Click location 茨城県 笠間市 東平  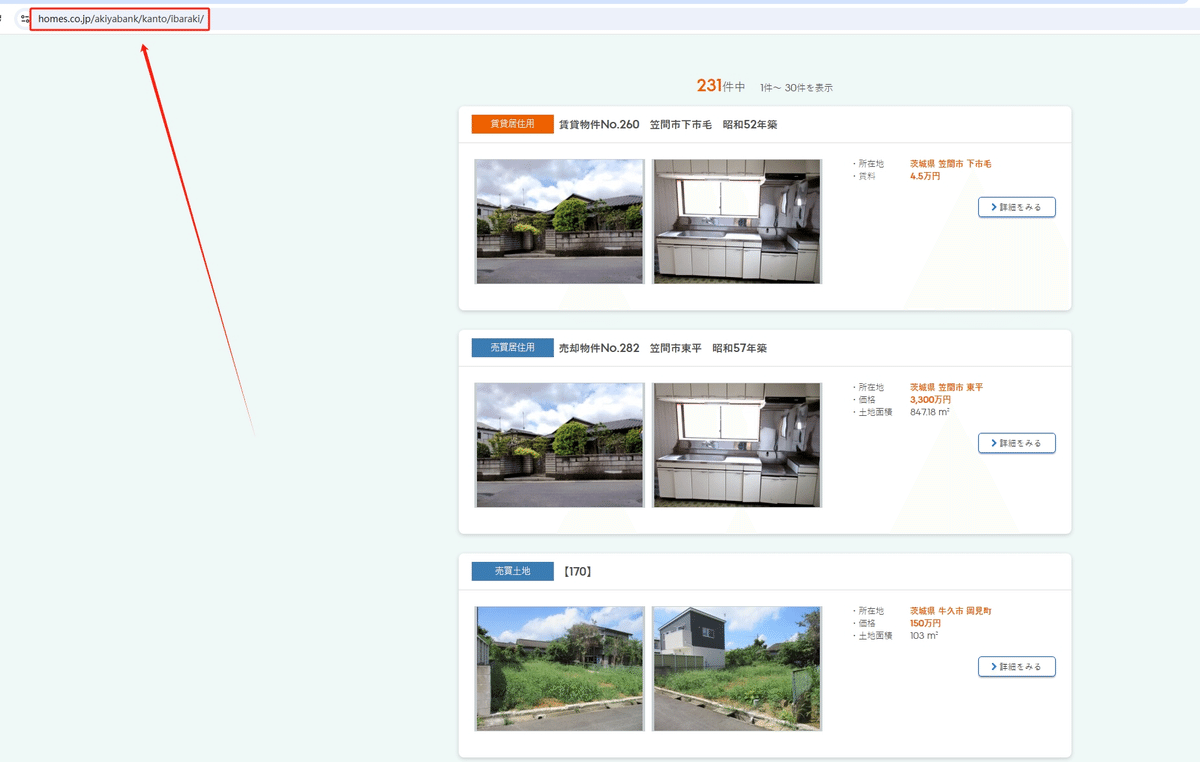(946, 387)
